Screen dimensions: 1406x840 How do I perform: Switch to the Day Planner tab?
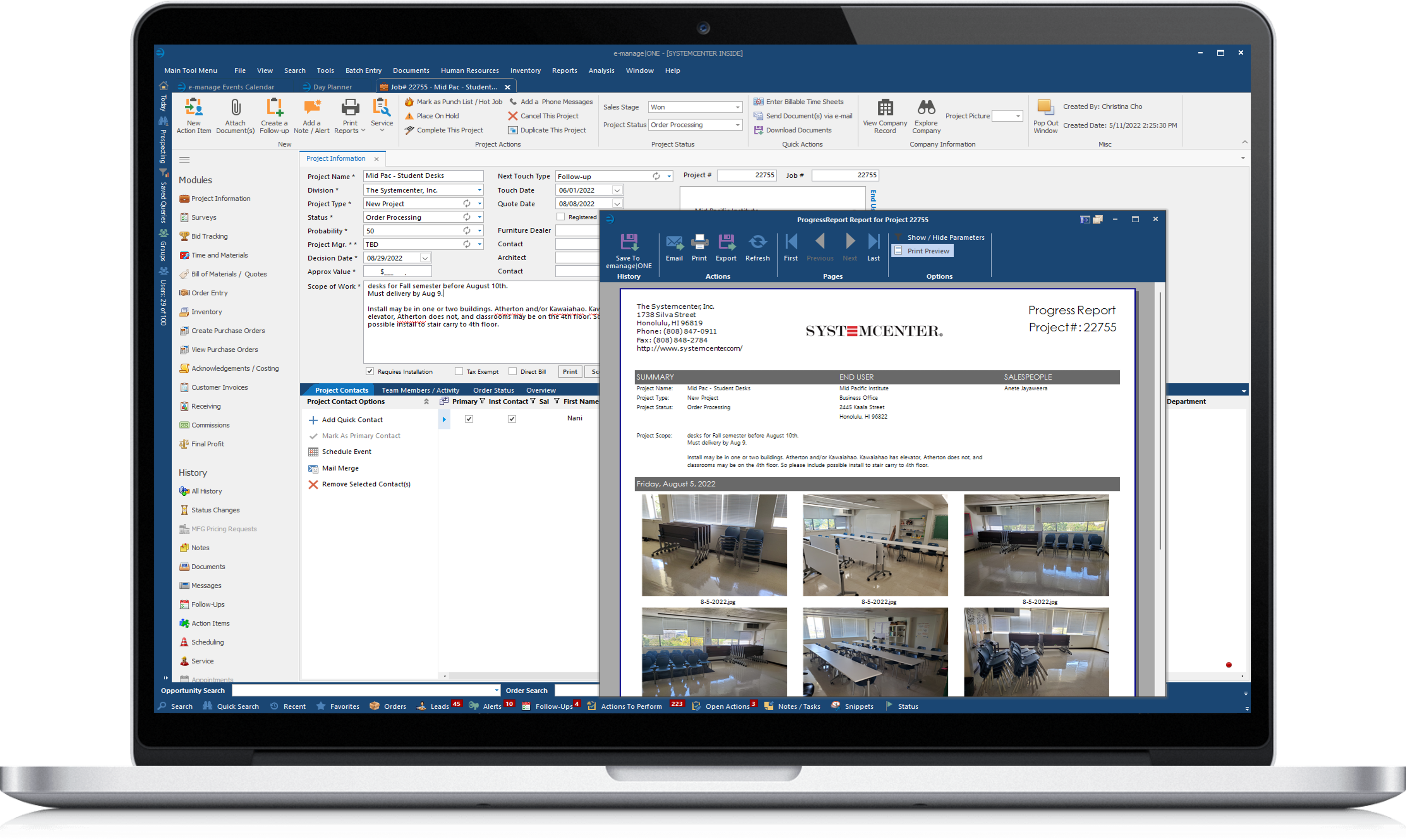coord(327,87)
